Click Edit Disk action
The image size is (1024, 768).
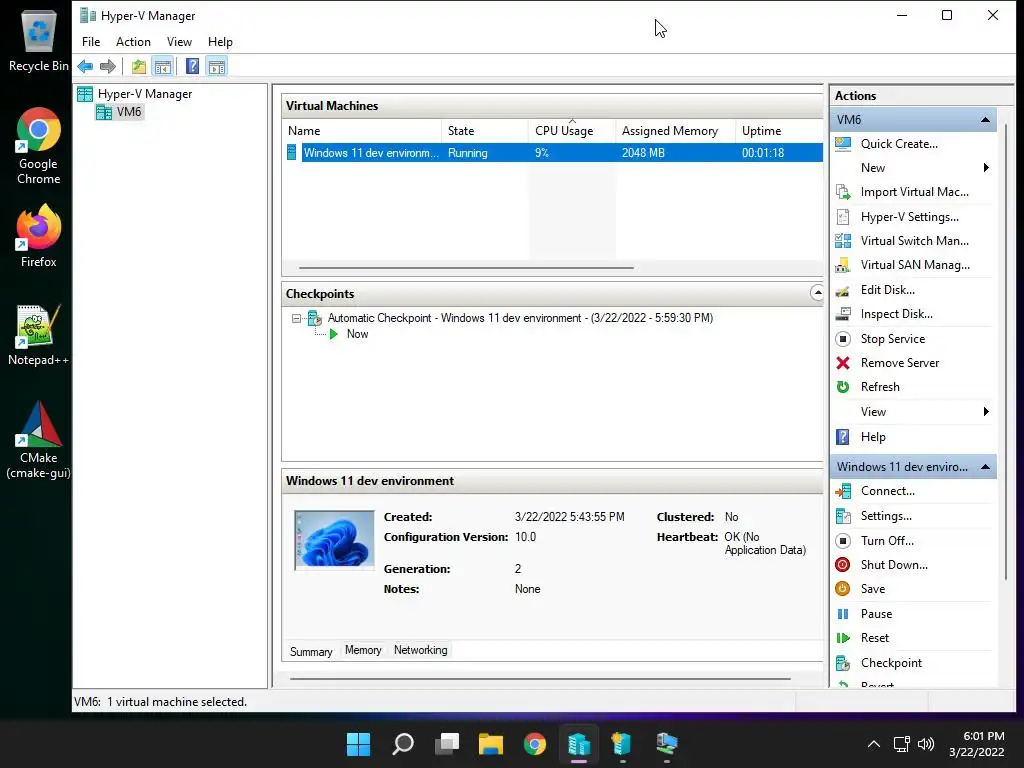[x=887, y=290]
